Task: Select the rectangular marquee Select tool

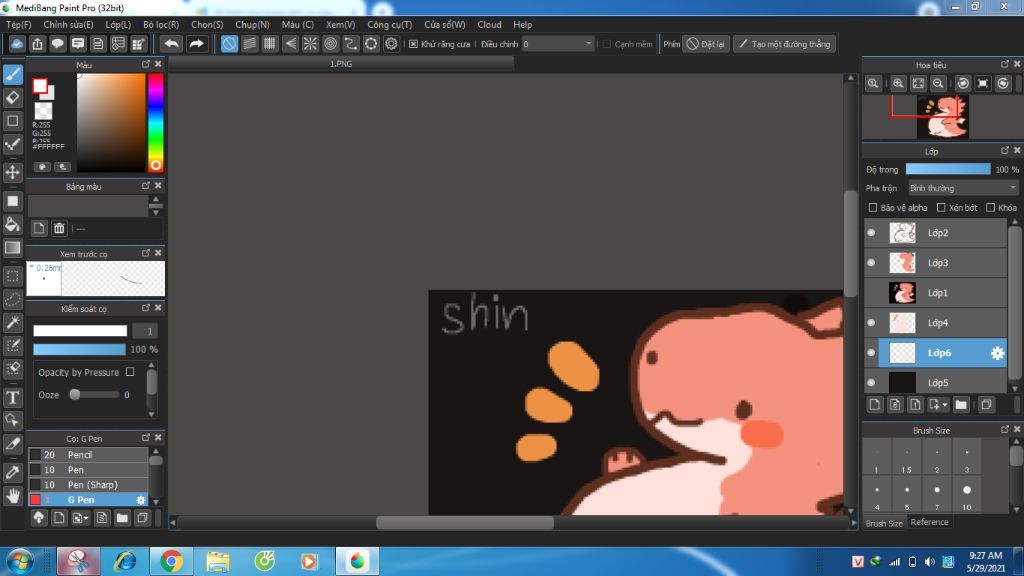Action: click(x=13, y=276)
